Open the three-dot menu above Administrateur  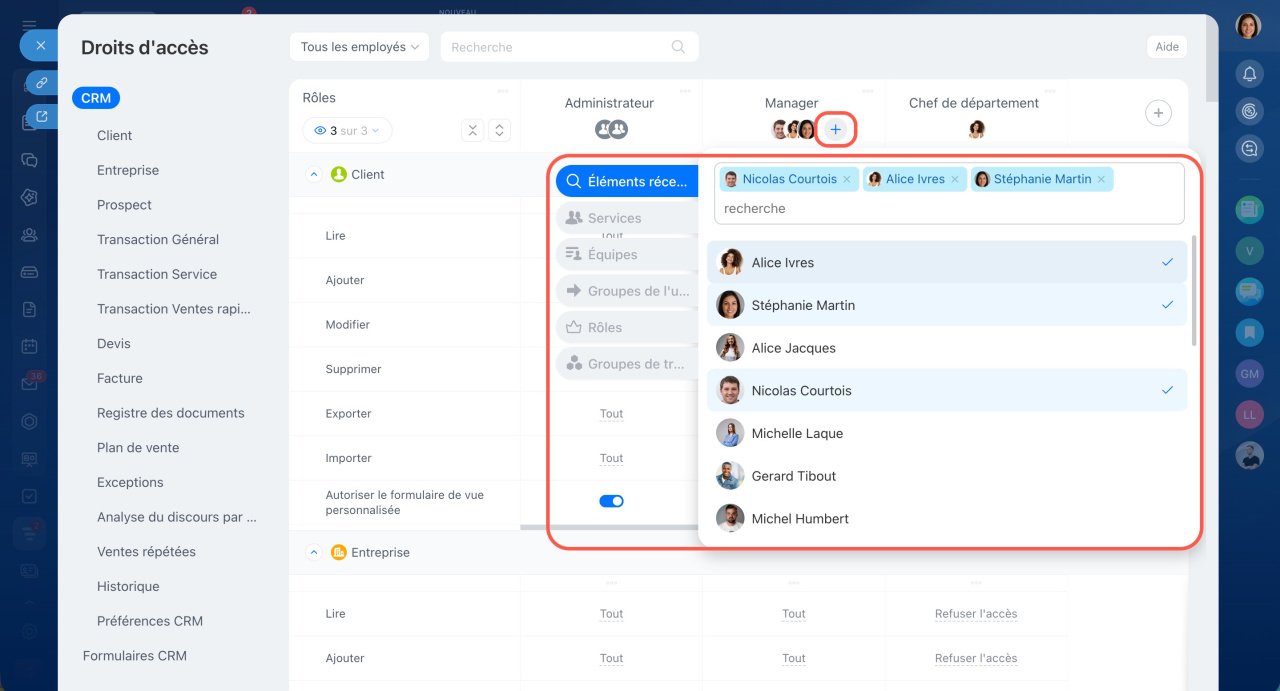point(685,91)
